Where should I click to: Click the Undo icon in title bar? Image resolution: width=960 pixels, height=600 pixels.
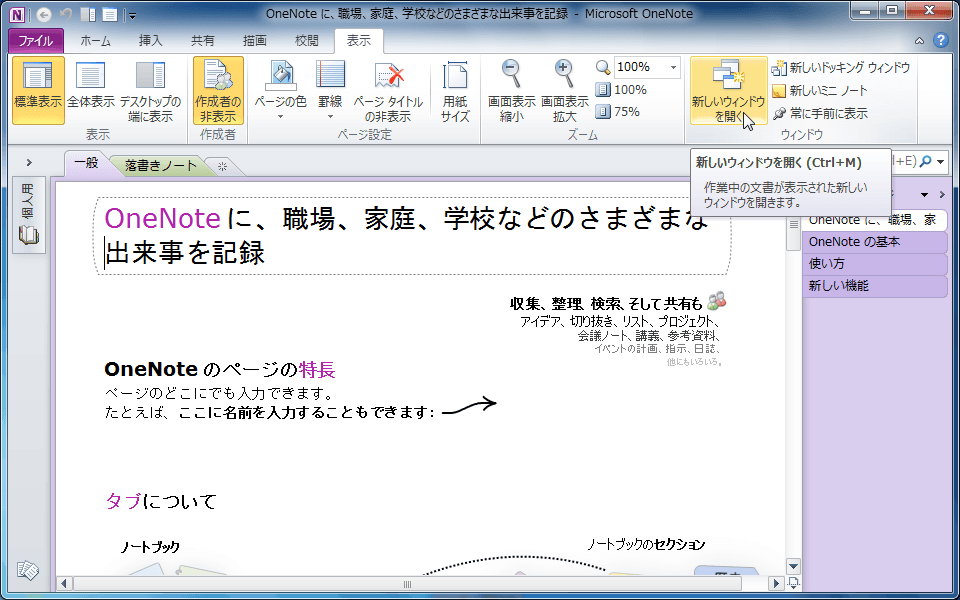tap(66, 14)
